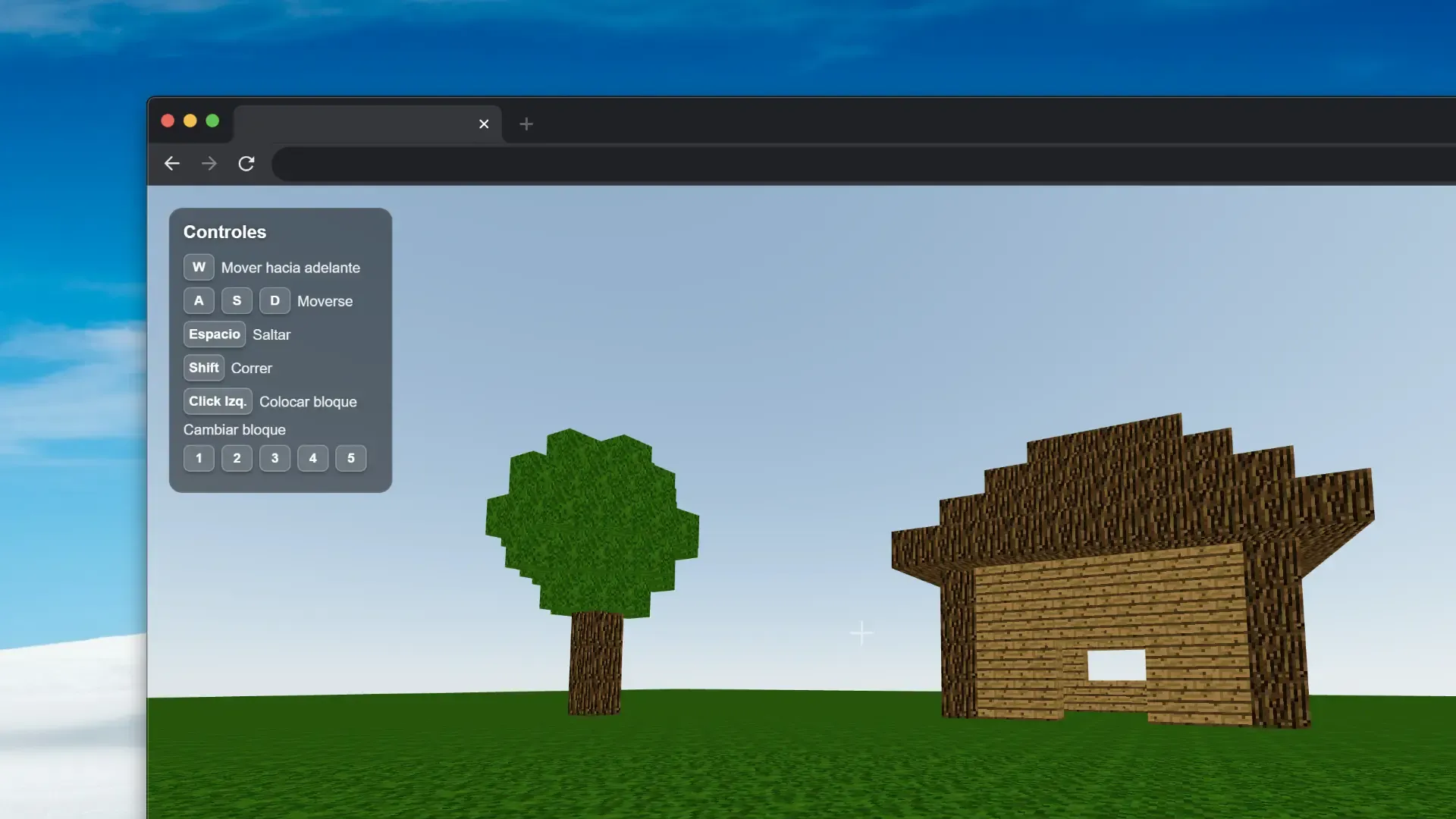Screen dimensions: 1456x819
Task: Click the S key button
Action: point(237,300)
